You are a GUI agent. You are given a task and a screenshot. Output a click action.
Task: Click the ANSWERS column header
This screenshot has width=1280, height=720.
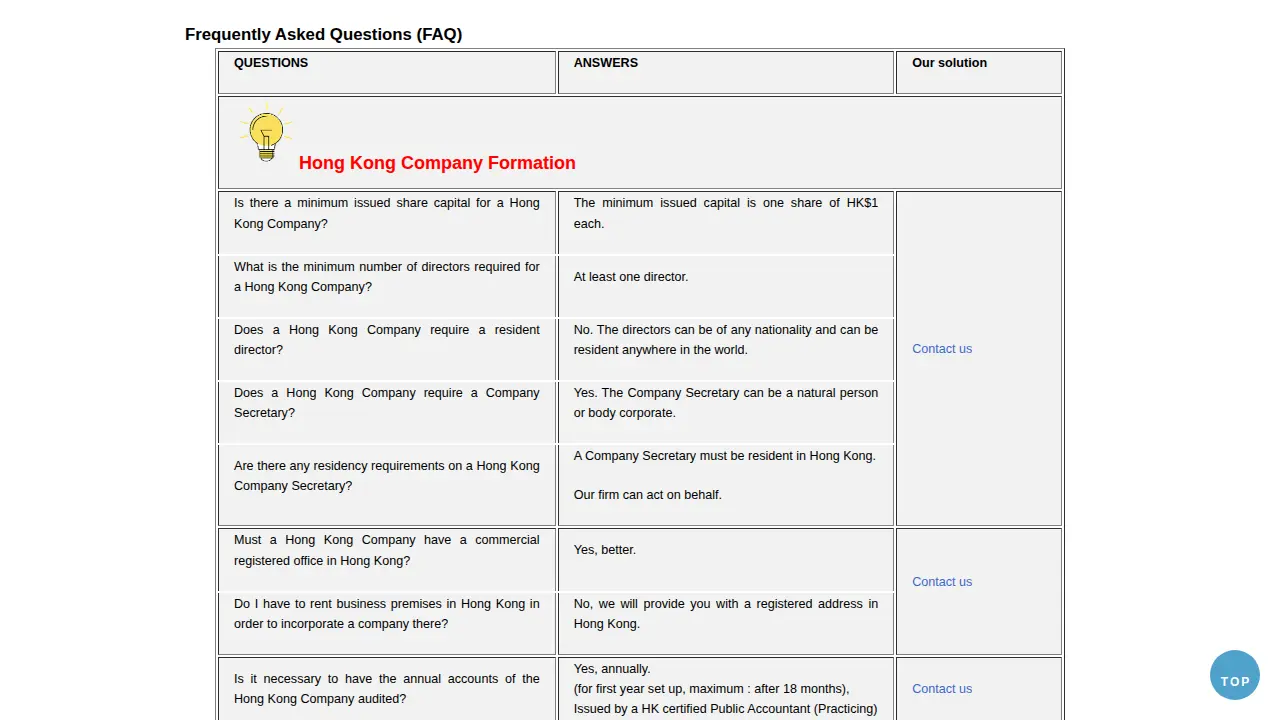coord(606,63)
